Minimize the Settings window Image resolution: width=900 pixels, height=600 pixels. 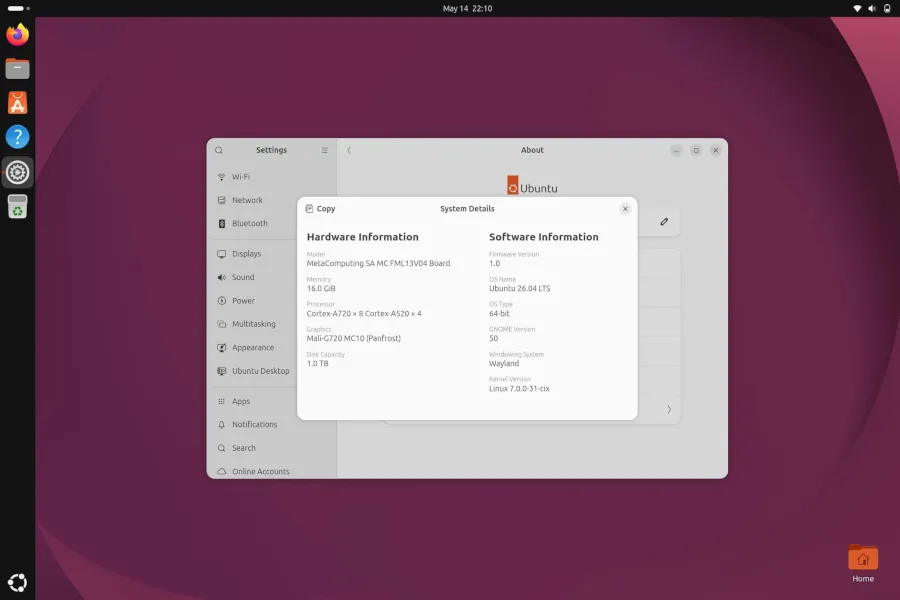tap(676, 150)
